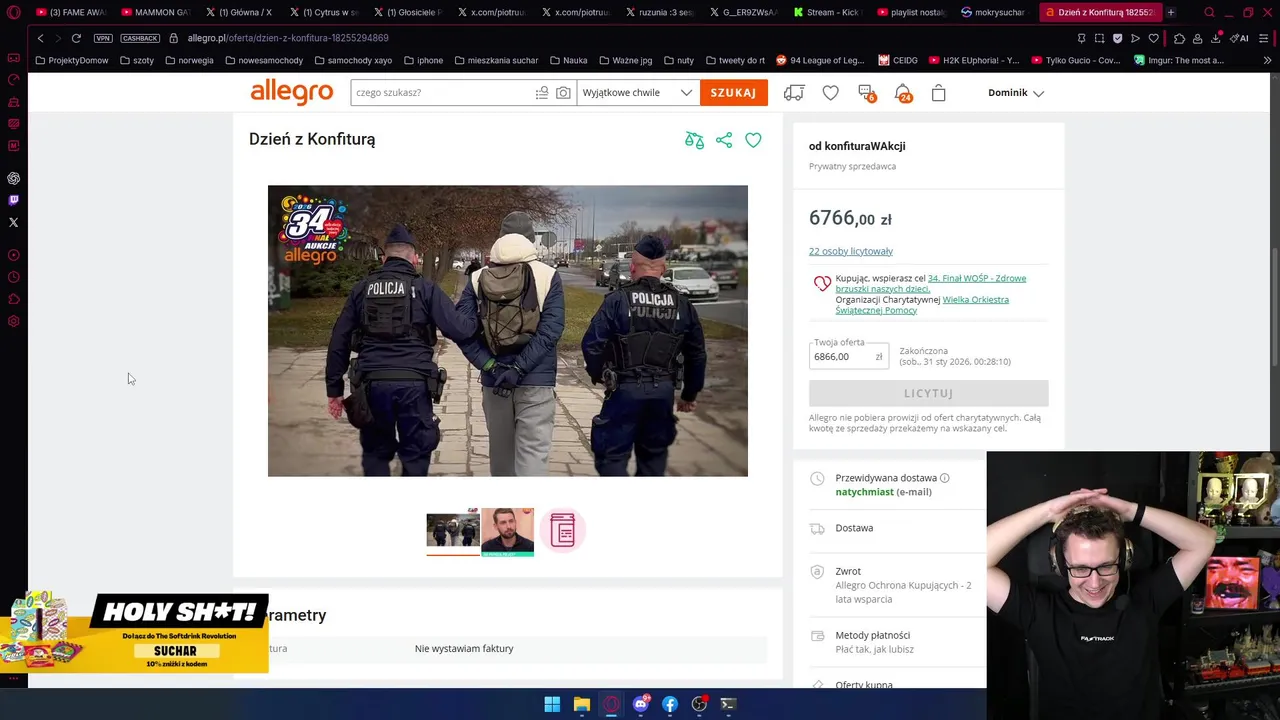Click info icon next to Przewidywana dostawa
Screen dimensions: 1280x720
pyautogui.click(x=944, y=478)
